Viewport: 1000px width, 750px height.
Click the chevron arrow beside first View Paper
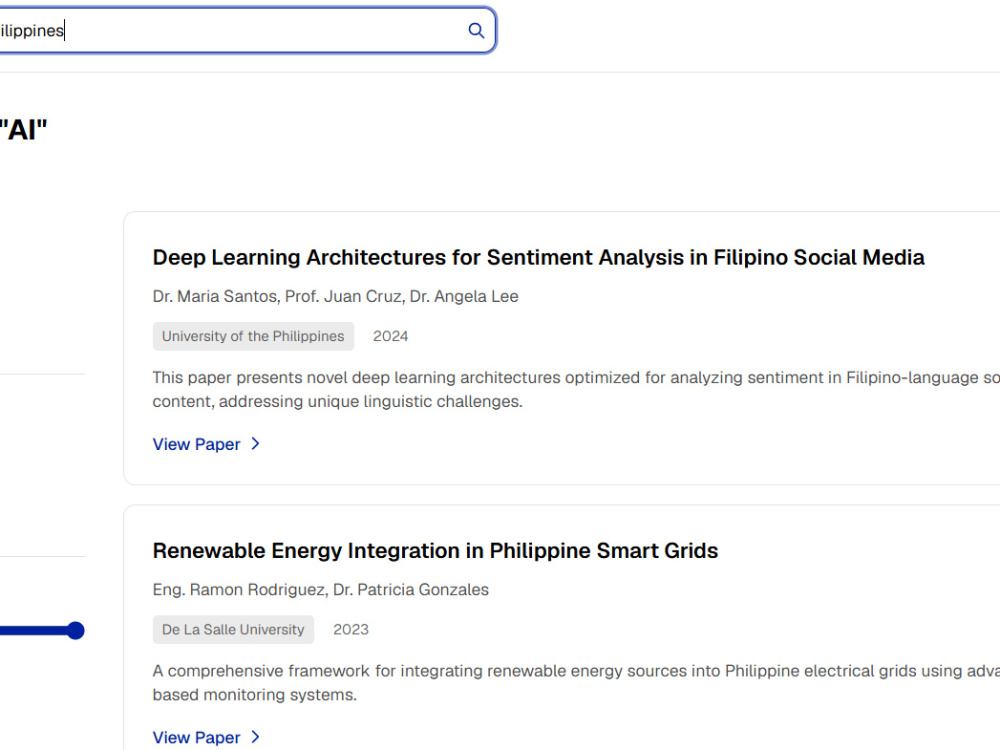[x=256, y=444]
